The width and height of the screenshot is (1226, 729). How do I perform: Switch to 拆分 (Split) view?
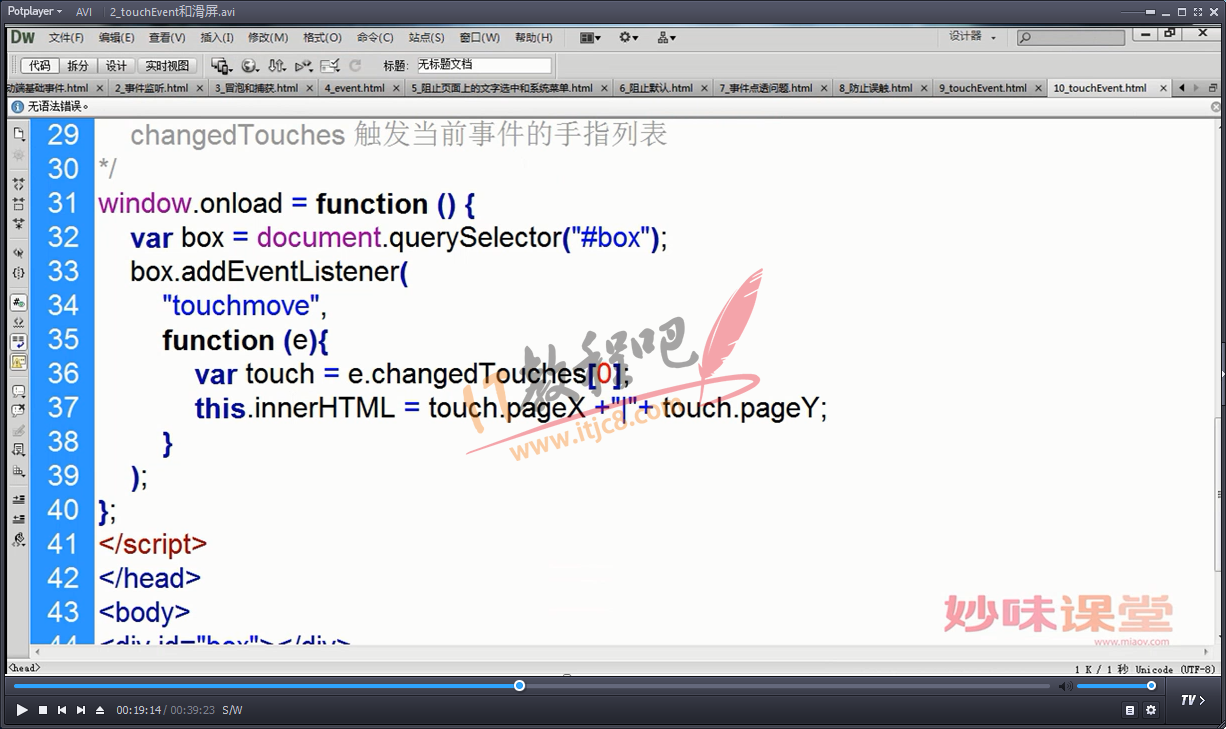coord(78,66)
